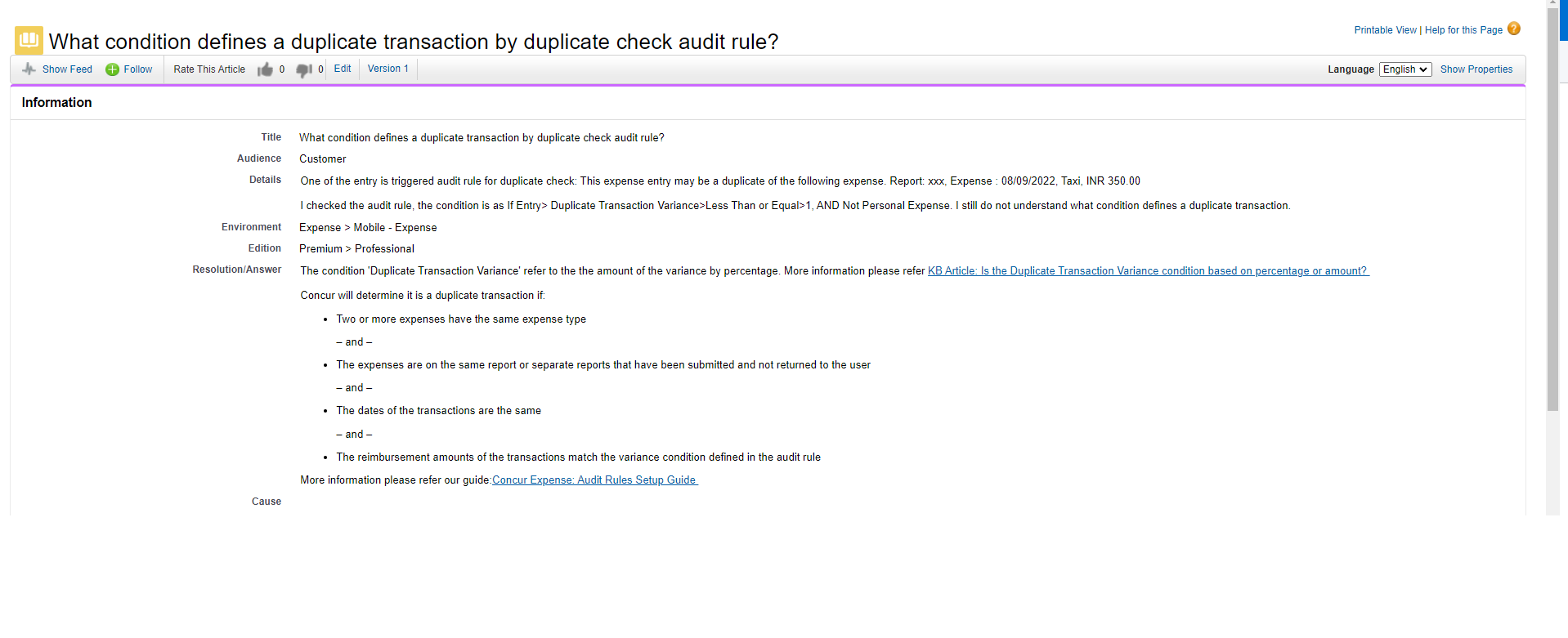Follow this article via the Follow link

click(138, 69)
